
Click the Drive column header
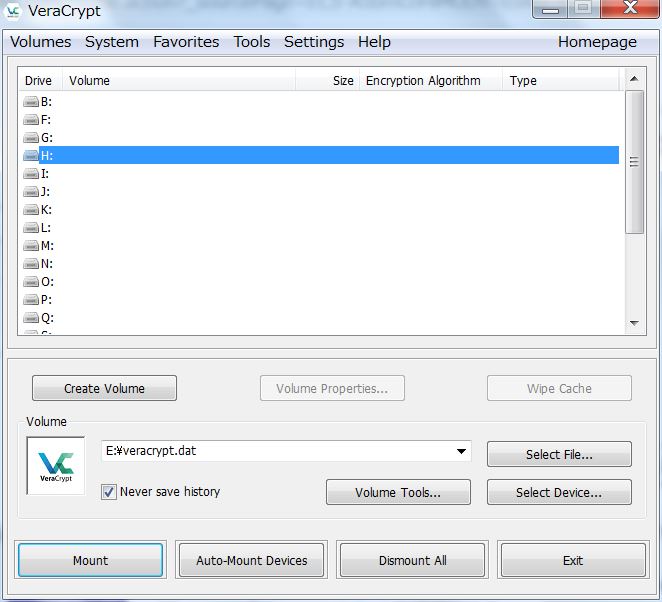point(41,81)
